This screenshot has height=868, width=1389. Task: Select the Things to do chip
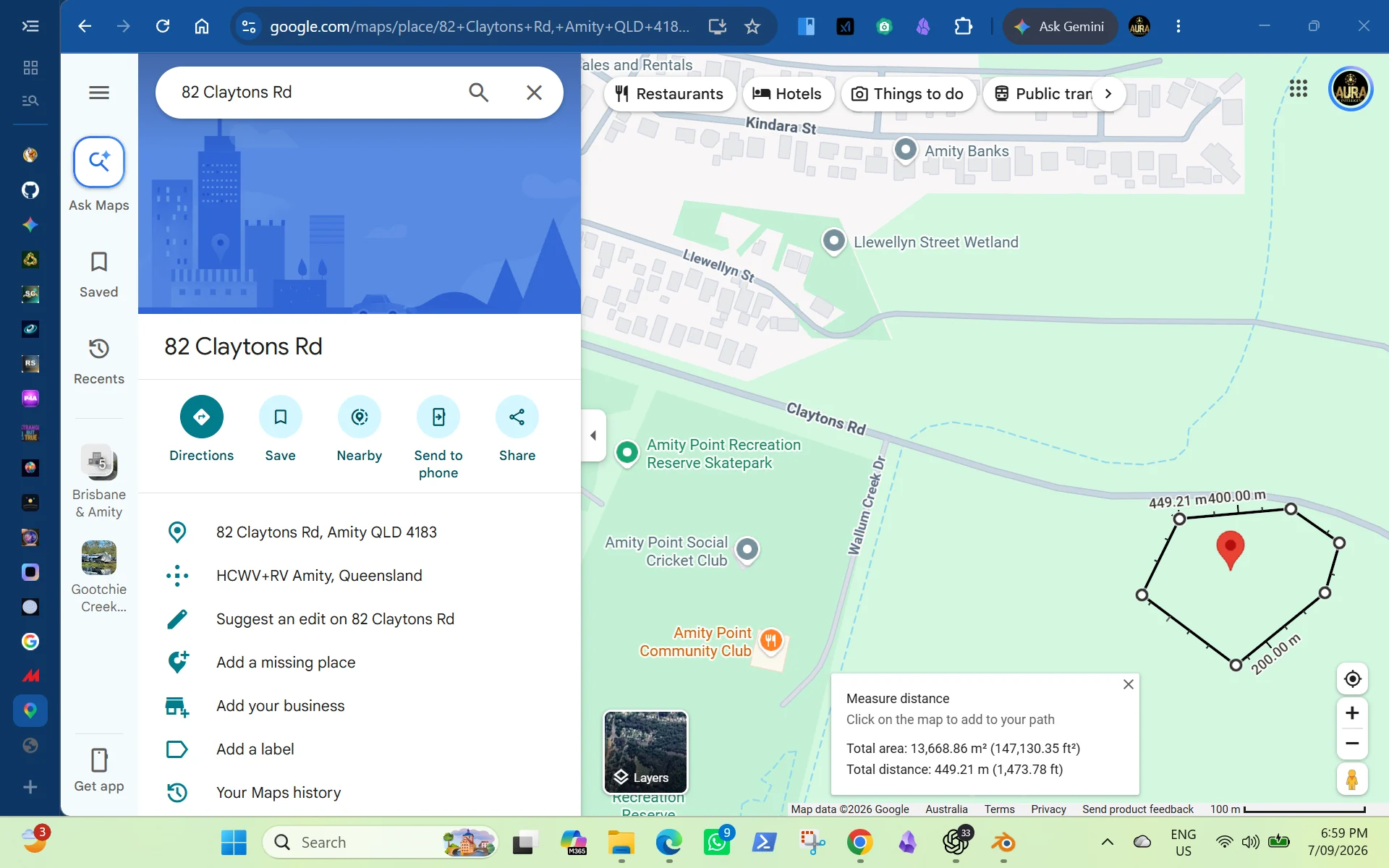click(908, 94)
